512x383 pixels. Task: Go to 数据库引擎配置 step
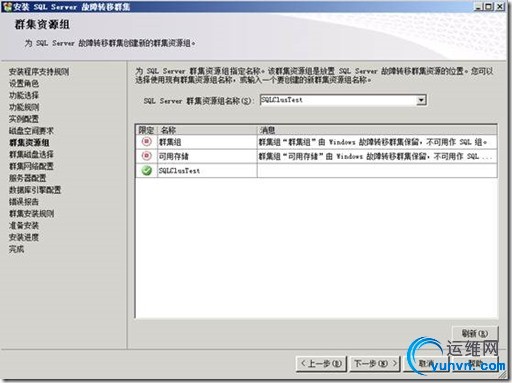[x=35, y=190]
